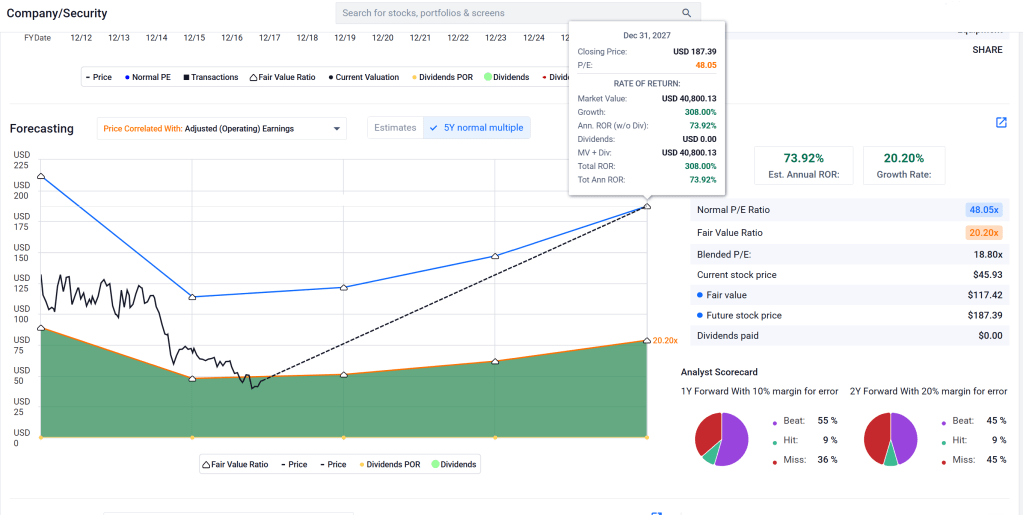The width and height of the screenshot is (1023, 515).
Task: Click the blue dot beside Future stock price
Action: pos(701,315)
